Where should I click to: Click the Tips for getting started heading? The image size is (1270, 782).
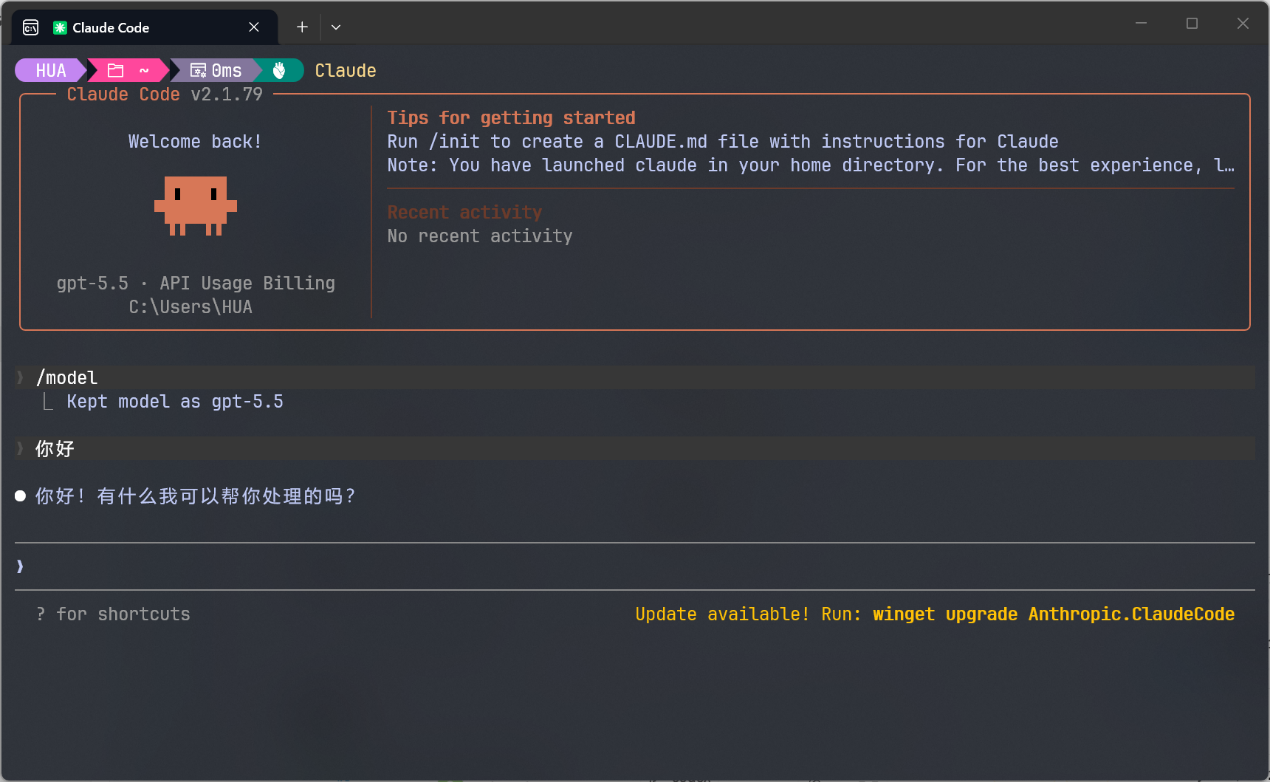point(511,118)
